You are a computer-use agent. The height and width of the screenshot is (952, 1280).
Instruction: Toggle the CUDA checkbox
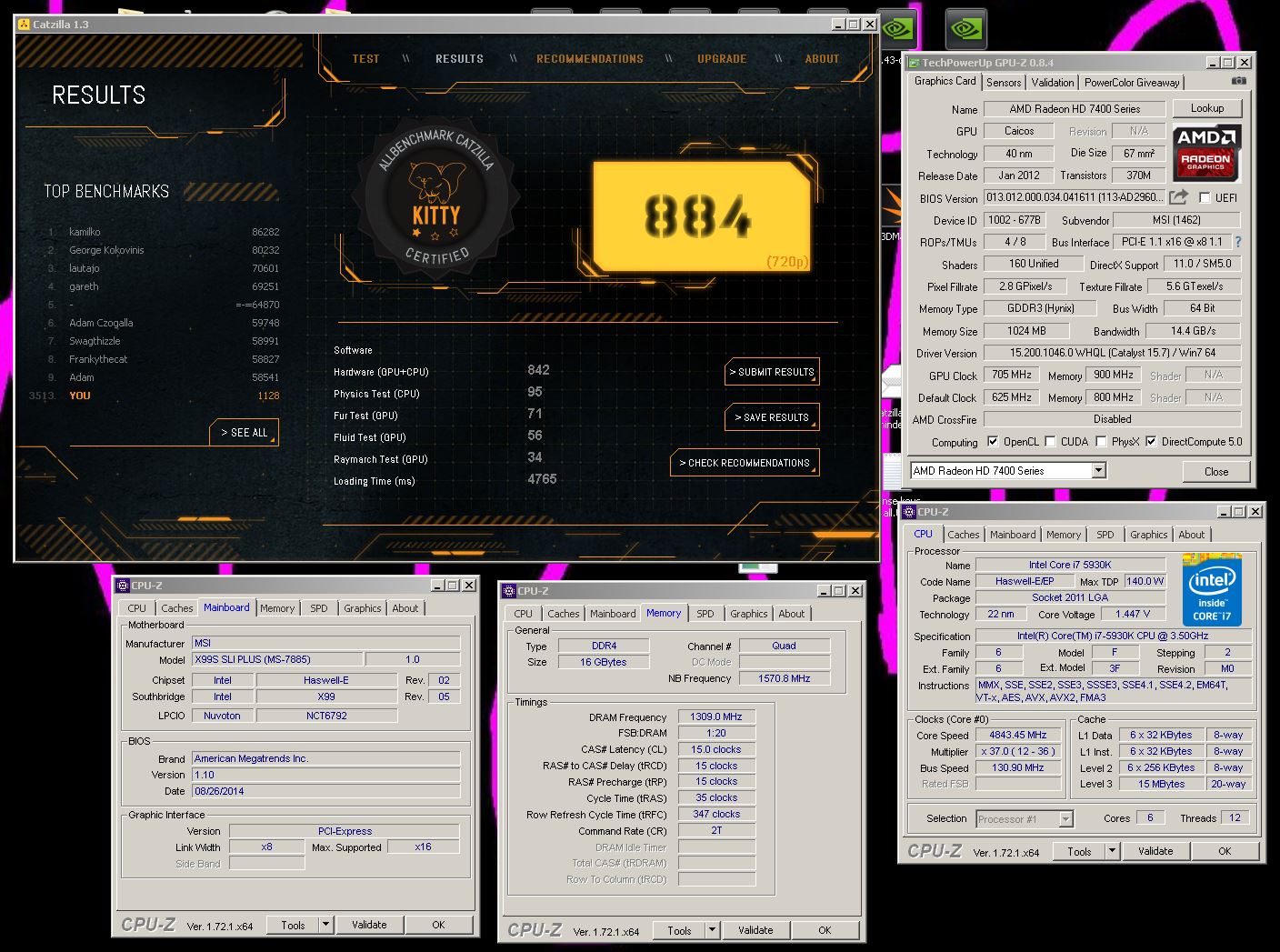[x=1051, y=442]
